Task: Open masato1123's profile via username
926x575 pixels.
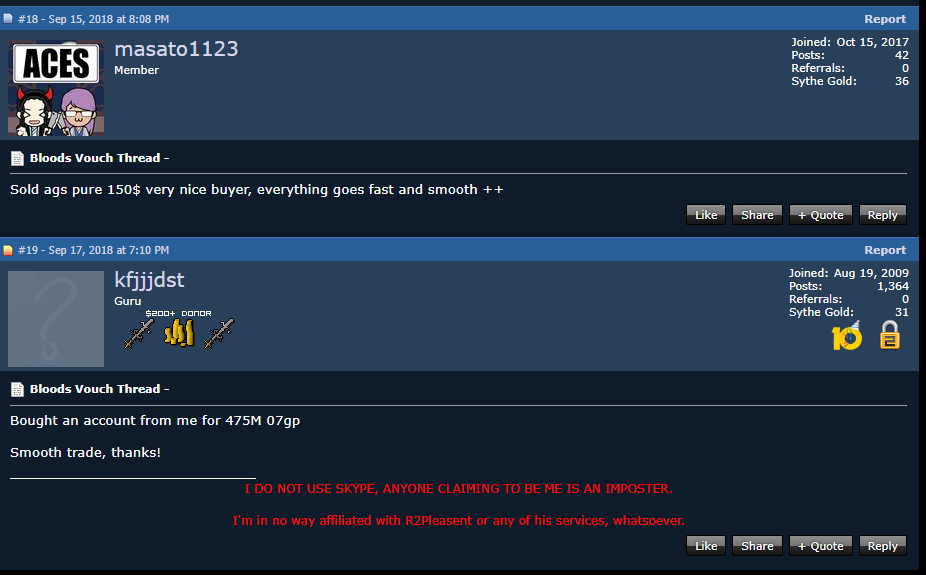Action: [x=176, y=49]
